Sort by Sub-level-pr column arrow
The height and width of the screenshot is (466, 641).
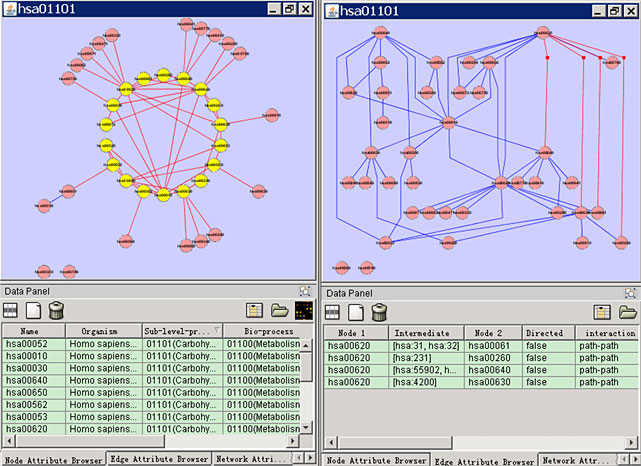217,331
